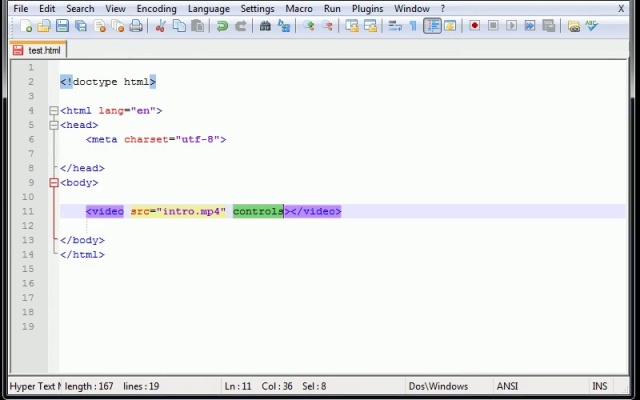This screenshot has width=640, height=400.
Task: Open the Macro menu
Action: click(299, 9)
